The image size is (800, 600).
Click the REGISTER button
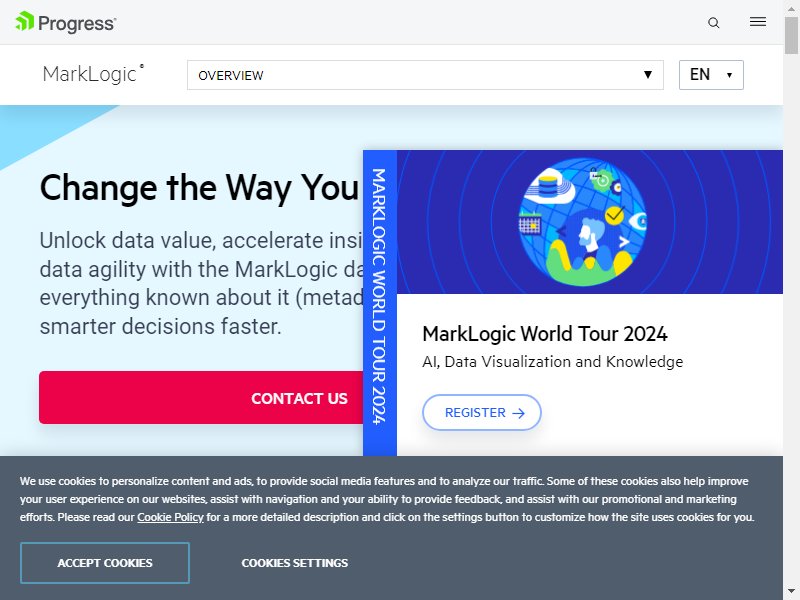(482, 412)
